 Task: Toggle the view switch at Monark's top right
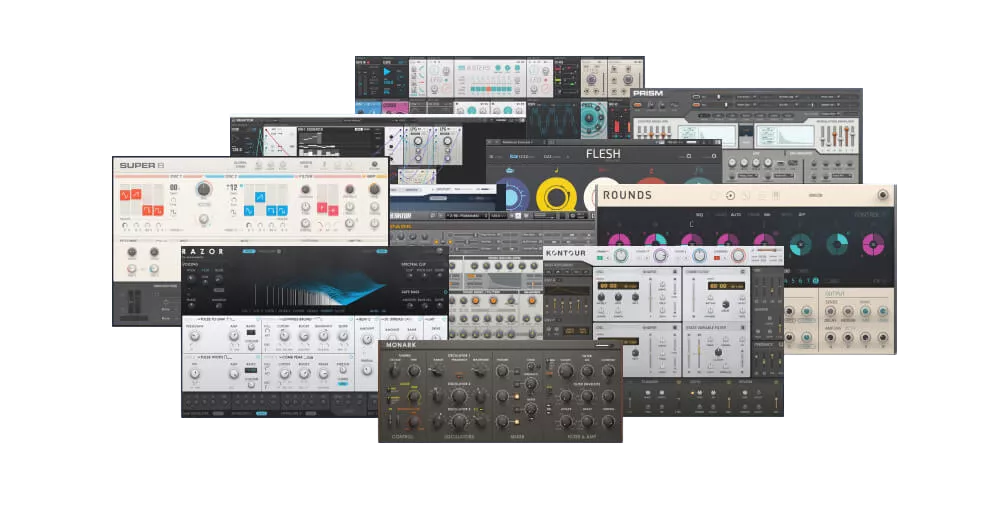pos(604,345)
